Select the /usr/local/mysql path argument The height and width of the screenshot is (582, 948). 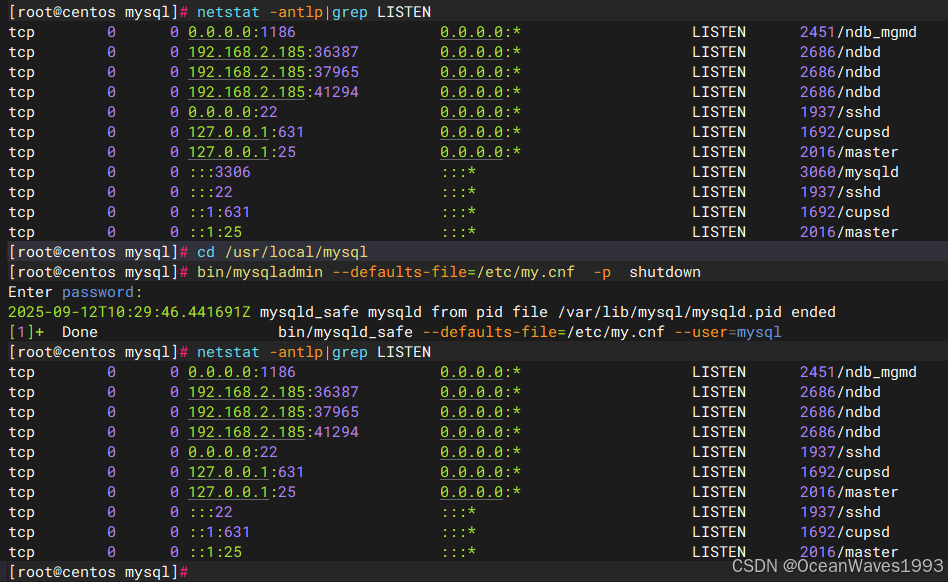296,252
